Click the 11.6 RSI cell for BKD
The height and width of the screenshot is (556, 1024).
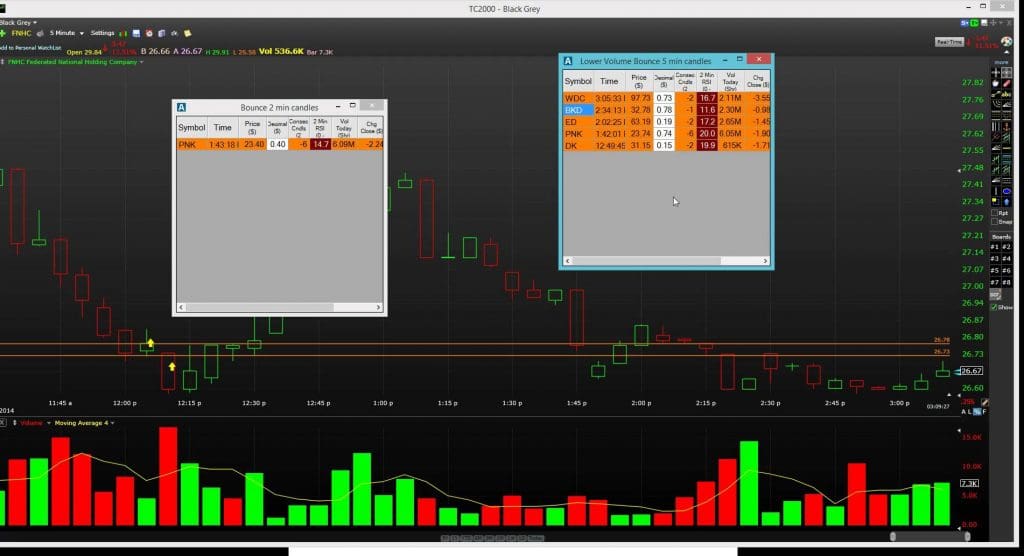point(707,110)
